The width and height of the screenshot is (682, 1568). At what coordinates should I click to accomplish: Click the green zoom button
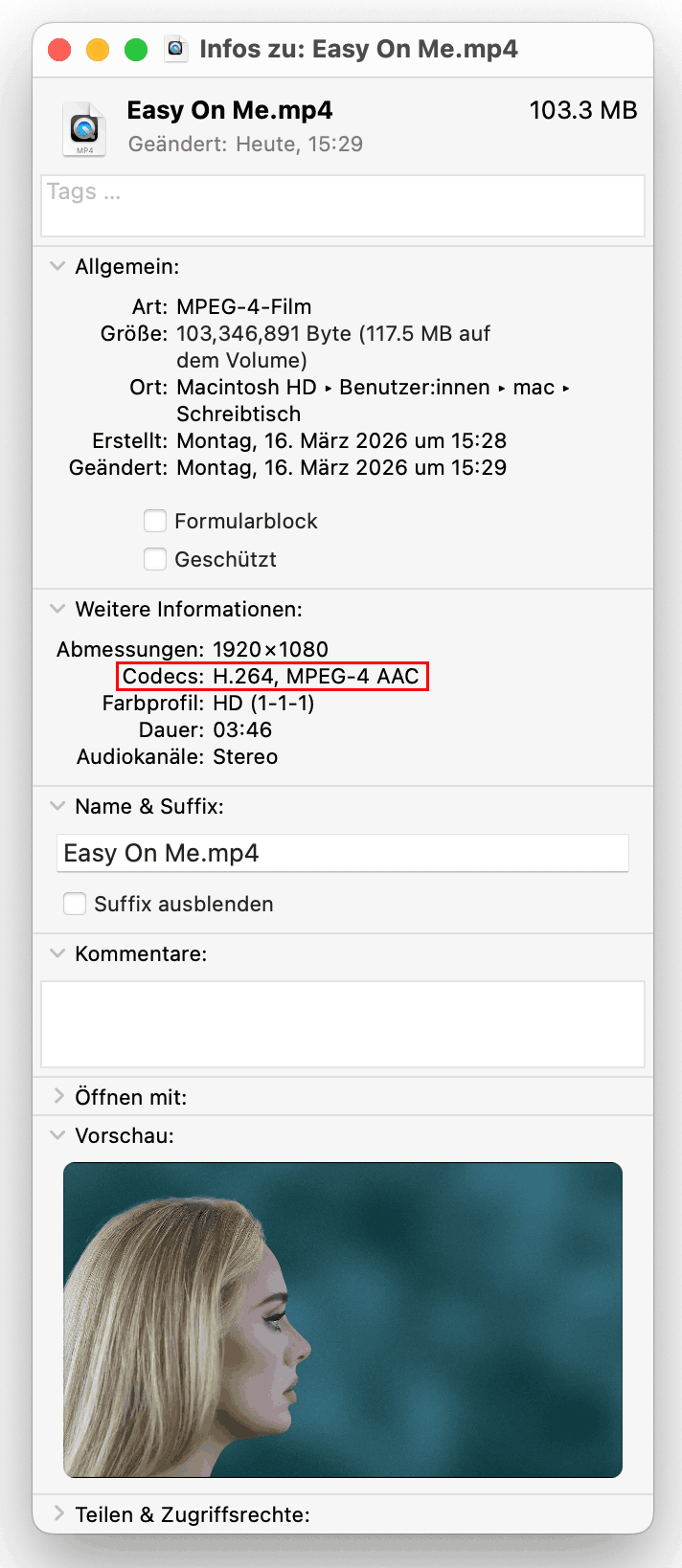[x=136, y=50]
